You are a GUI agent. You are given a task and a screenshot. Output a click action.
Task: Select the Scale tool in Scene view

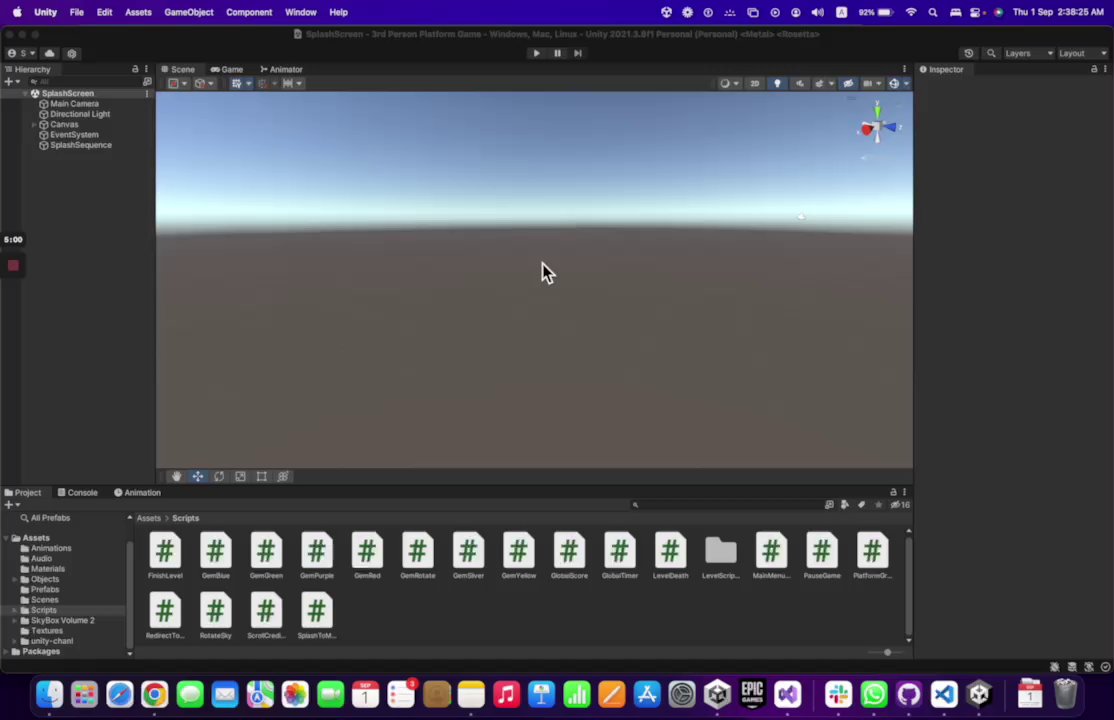click(240, 476)
